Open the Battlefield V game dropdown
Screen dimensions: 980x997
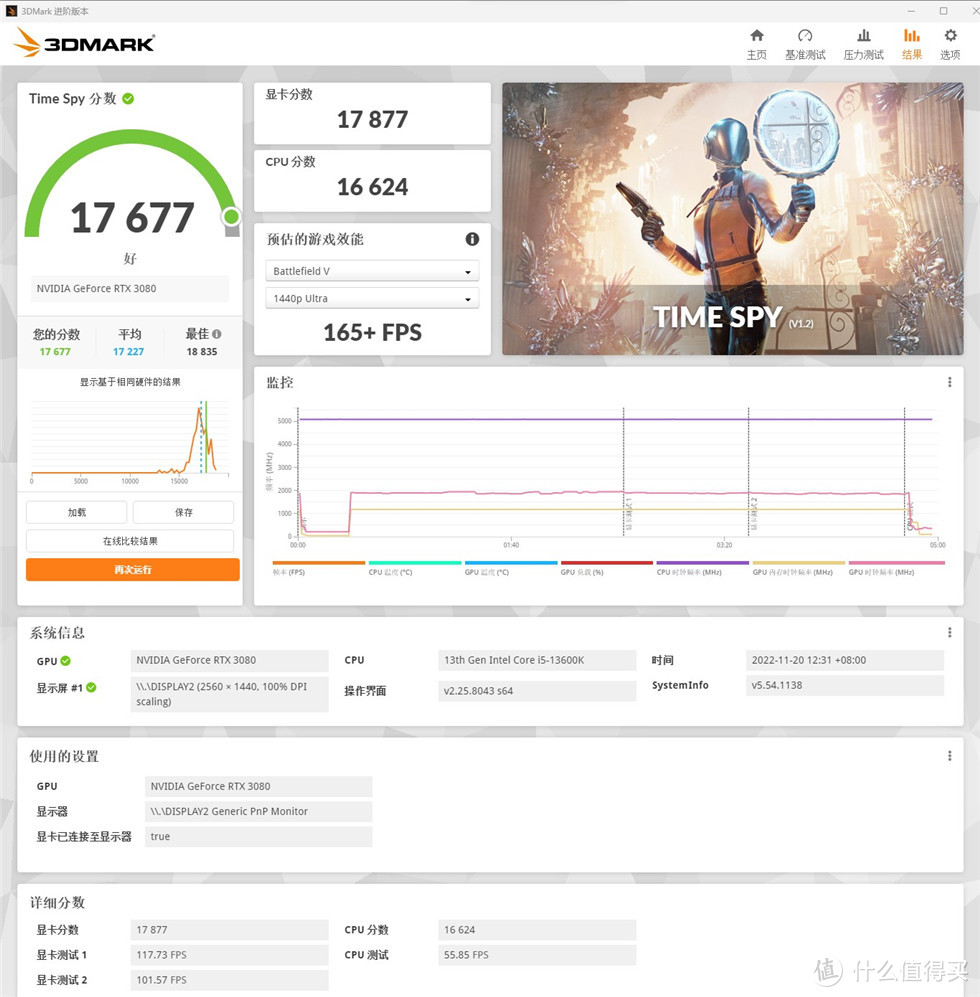pos(372,270)
